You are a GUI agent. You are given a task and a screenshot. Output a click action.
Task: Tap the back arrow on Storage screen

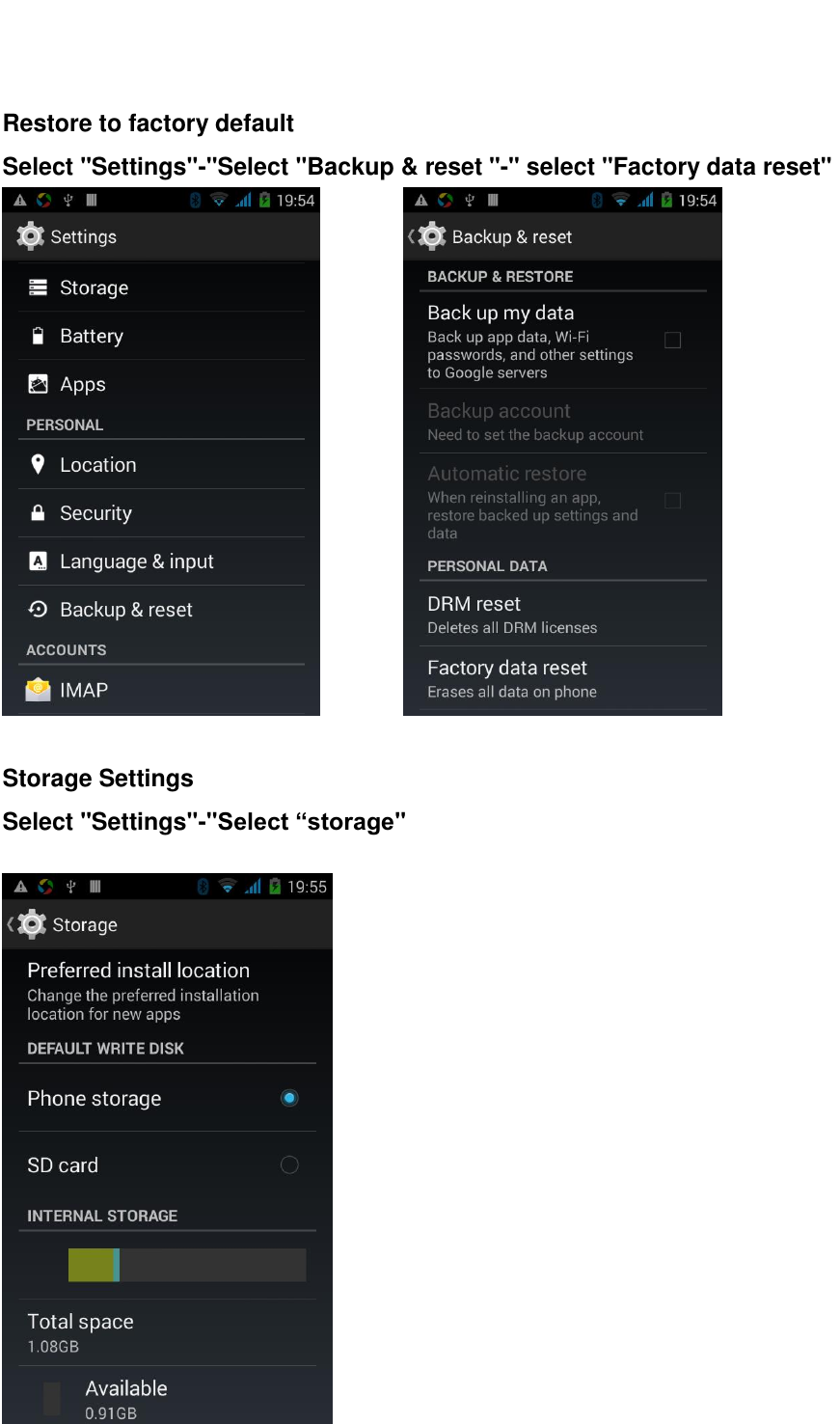point(11,923)
